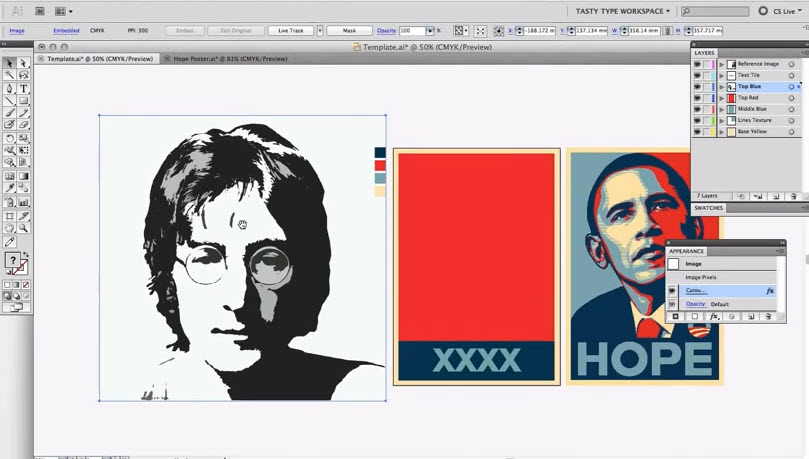The width and height of the screenshot is (809, 459).
Task: Select the Direct Selection tool
Action: coord(23,63)
